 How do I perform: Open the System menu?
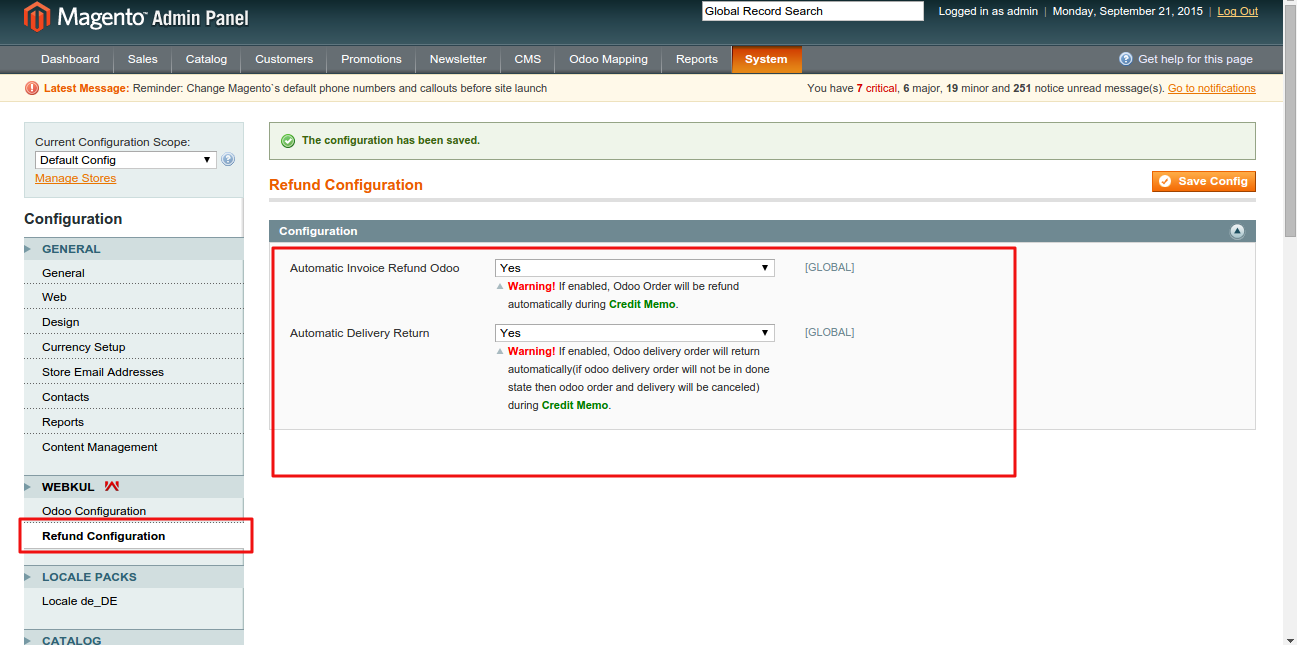click(766, 59)
